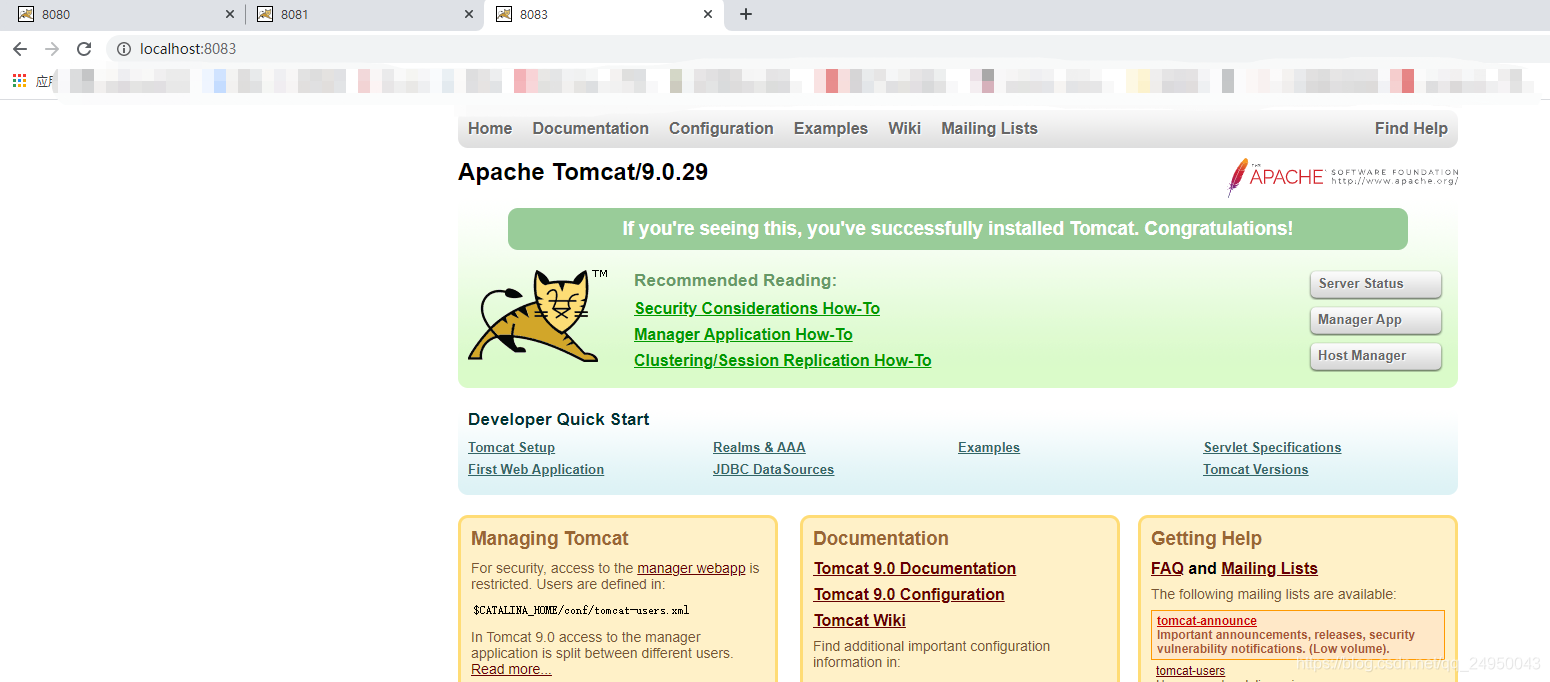
Task: Click the Server Status button
Action: [x=1376, y=284]
